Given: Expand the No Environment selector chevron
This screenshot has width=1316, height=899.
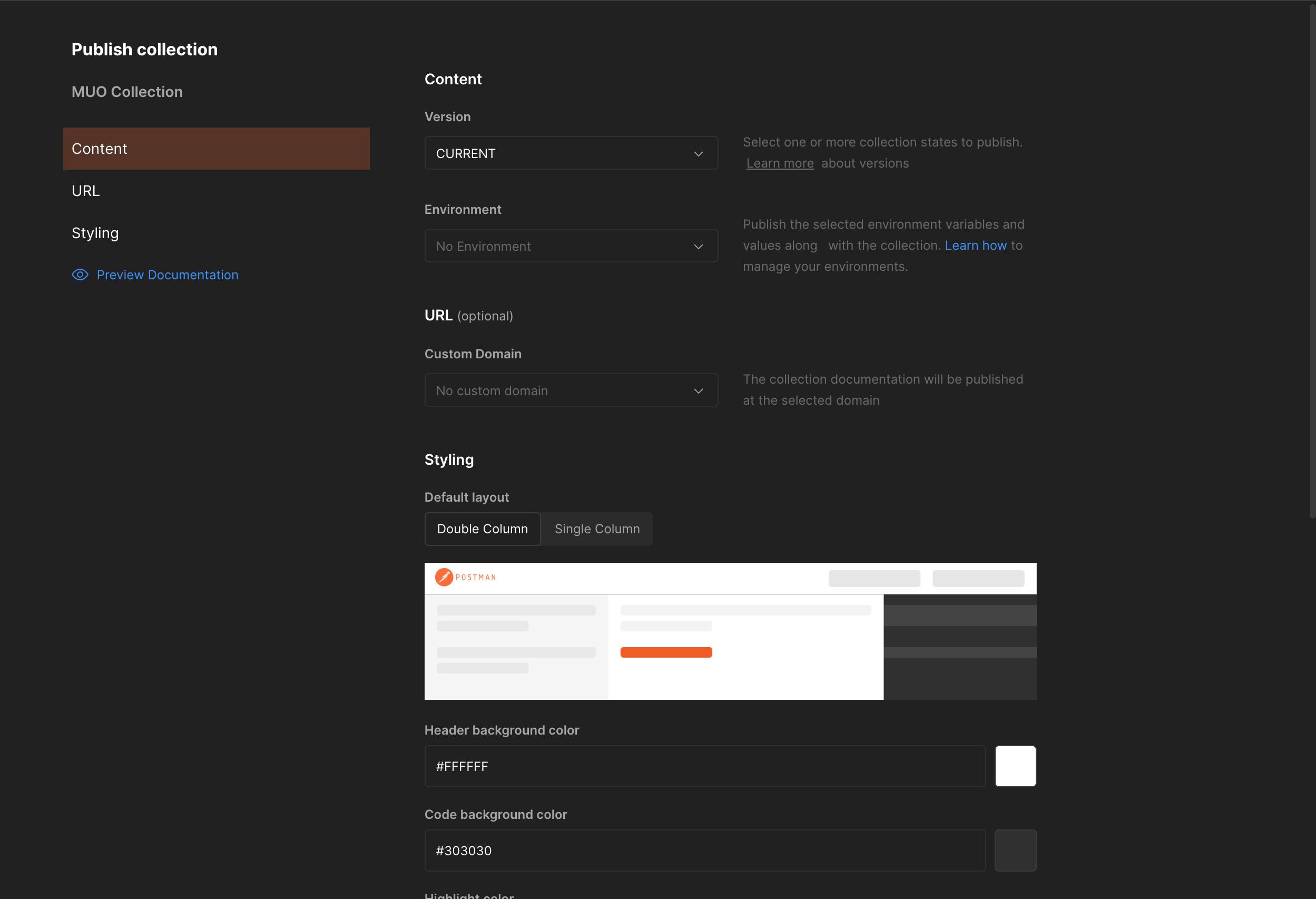Looking at the screenshot, I should [698, 246].
